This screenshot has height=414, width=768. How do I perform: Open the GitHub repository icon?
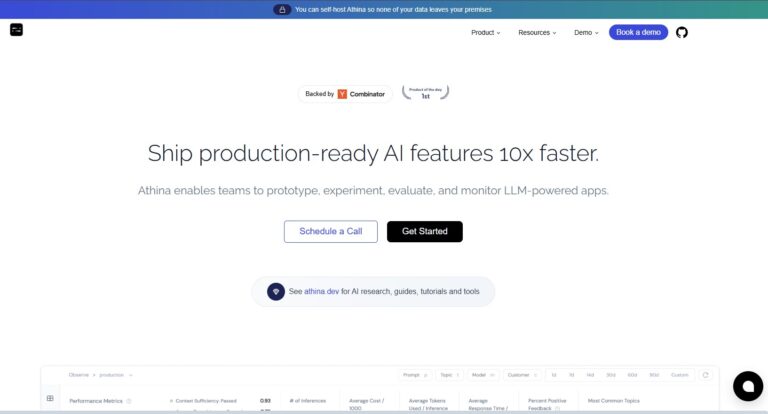[682, 32]
